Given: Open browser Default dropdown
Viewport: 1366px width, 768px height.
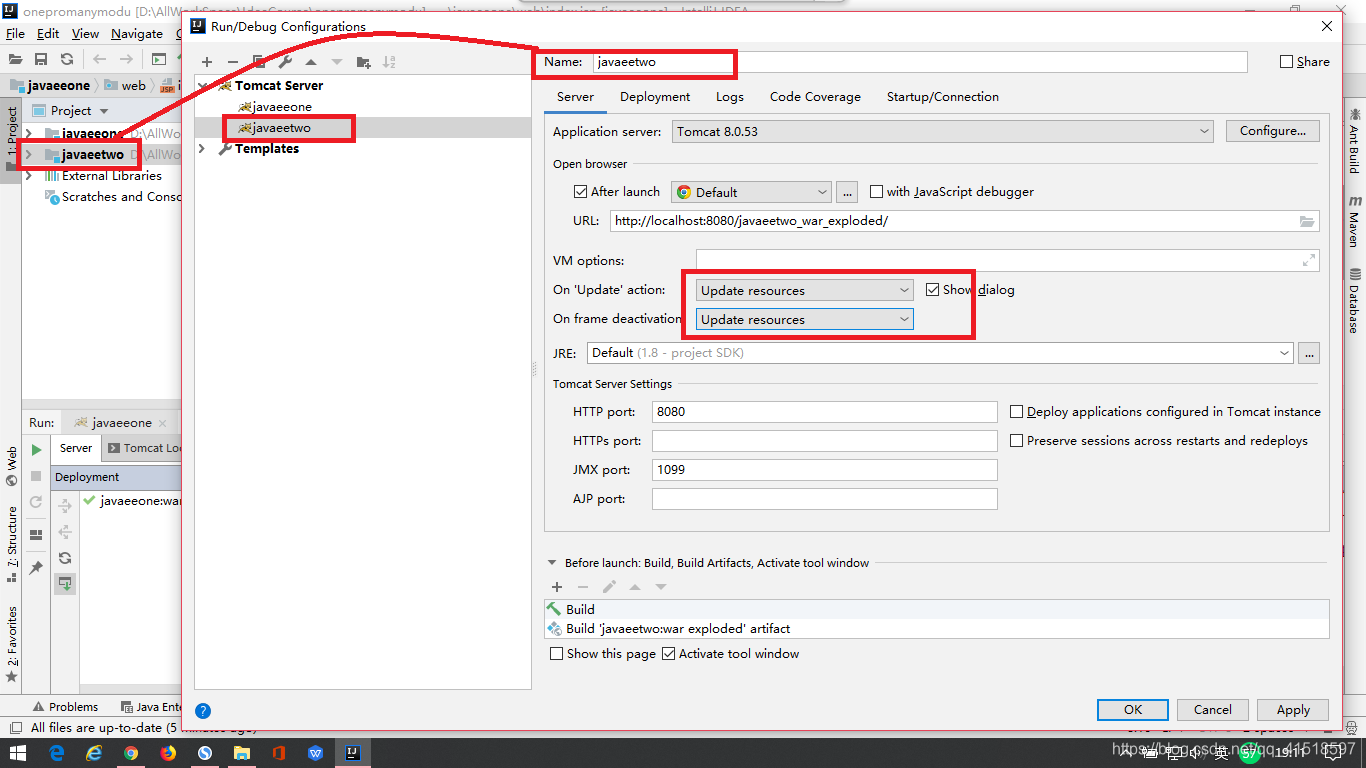Looking at the screenshot, I should (752, 192).
